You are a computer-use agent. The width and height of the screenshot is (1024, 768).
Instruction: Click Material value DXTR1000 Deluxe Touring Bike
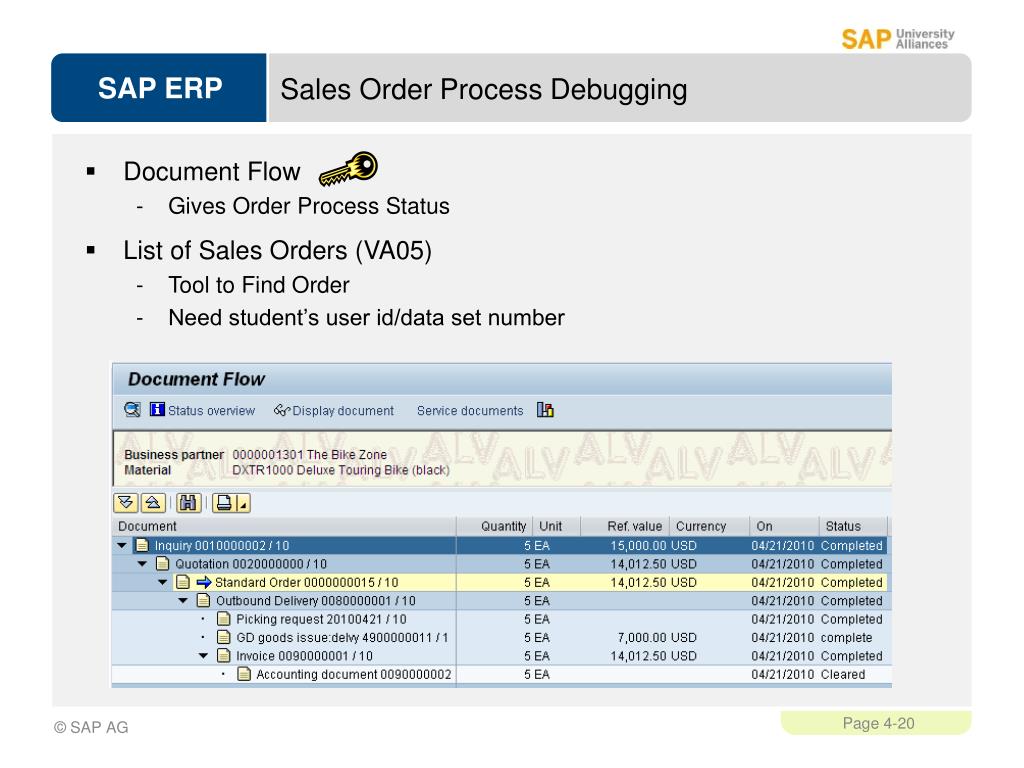coord(341,470)
